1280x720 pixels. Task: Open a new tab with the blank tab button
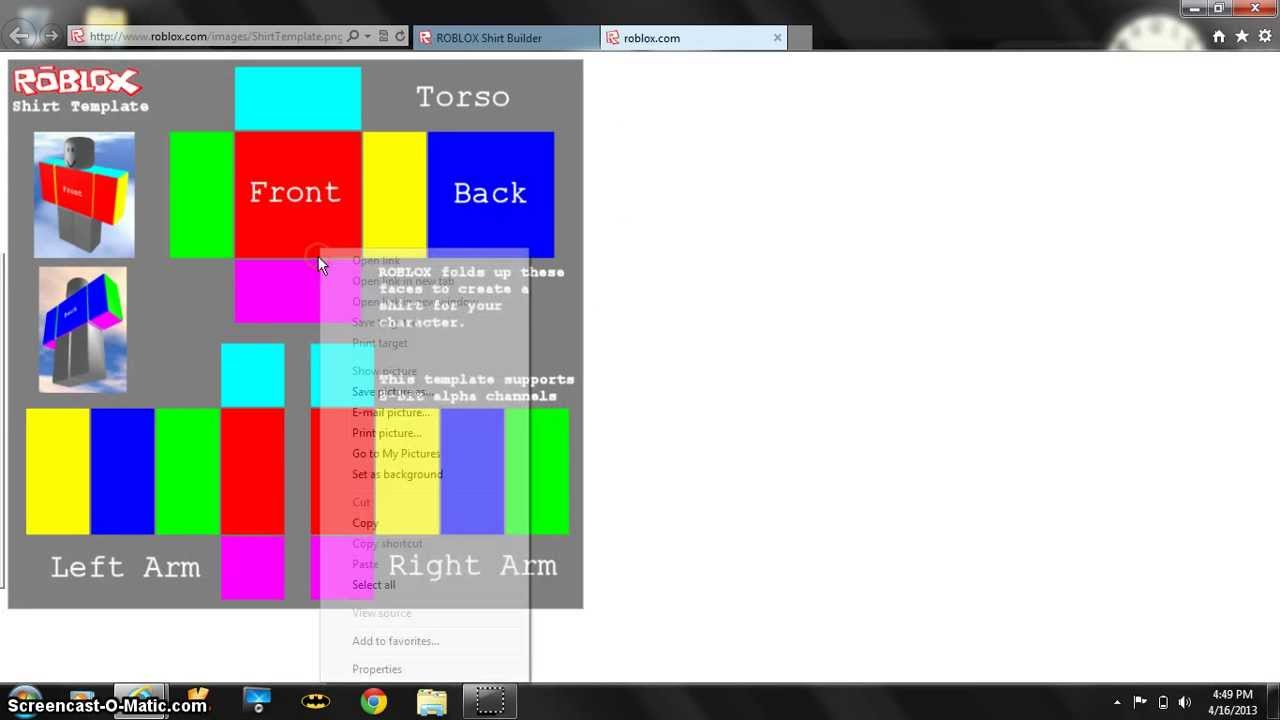800,38
